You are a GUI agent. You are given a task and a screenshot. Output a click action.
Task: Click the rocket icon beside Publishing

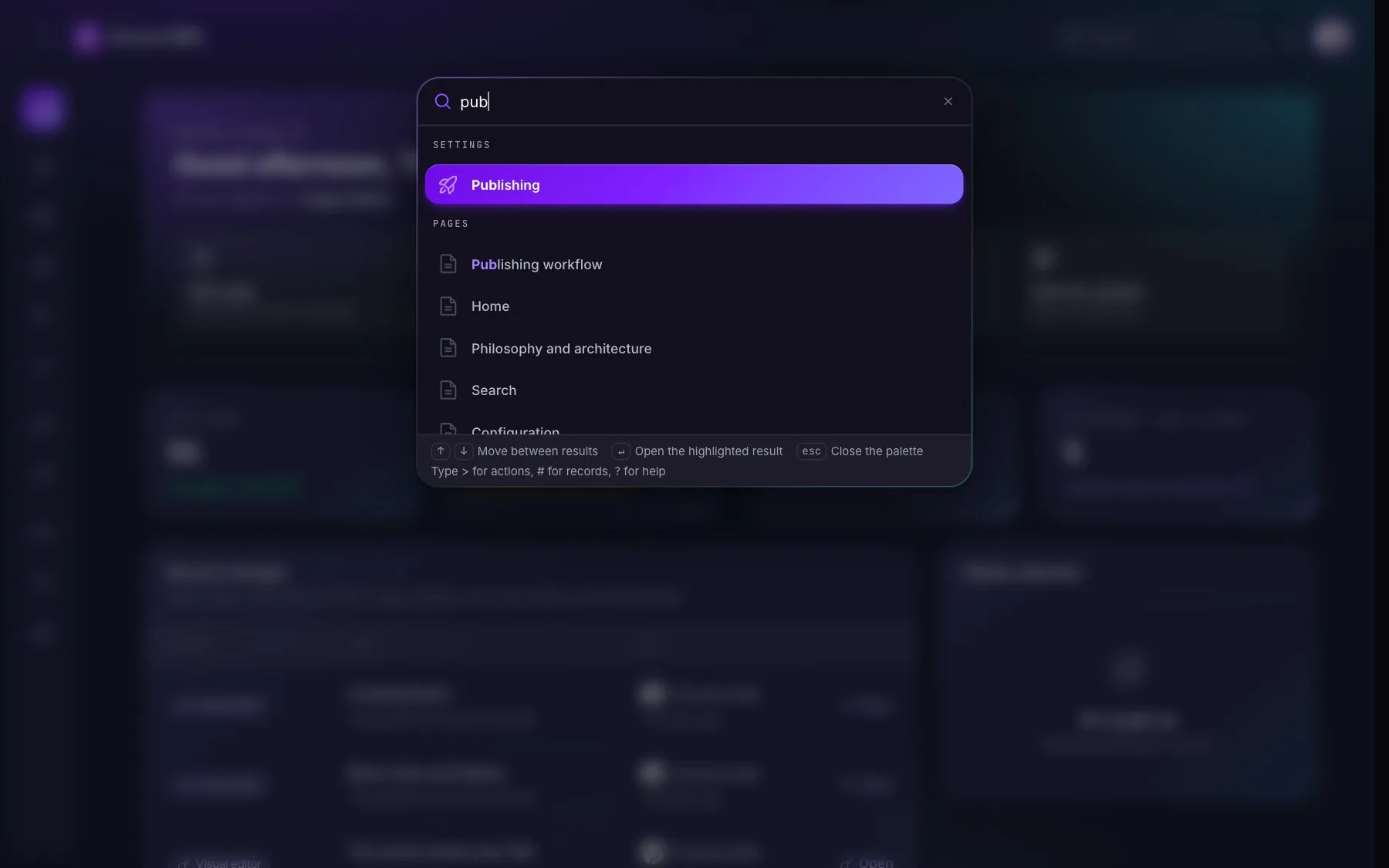(448, 184)
